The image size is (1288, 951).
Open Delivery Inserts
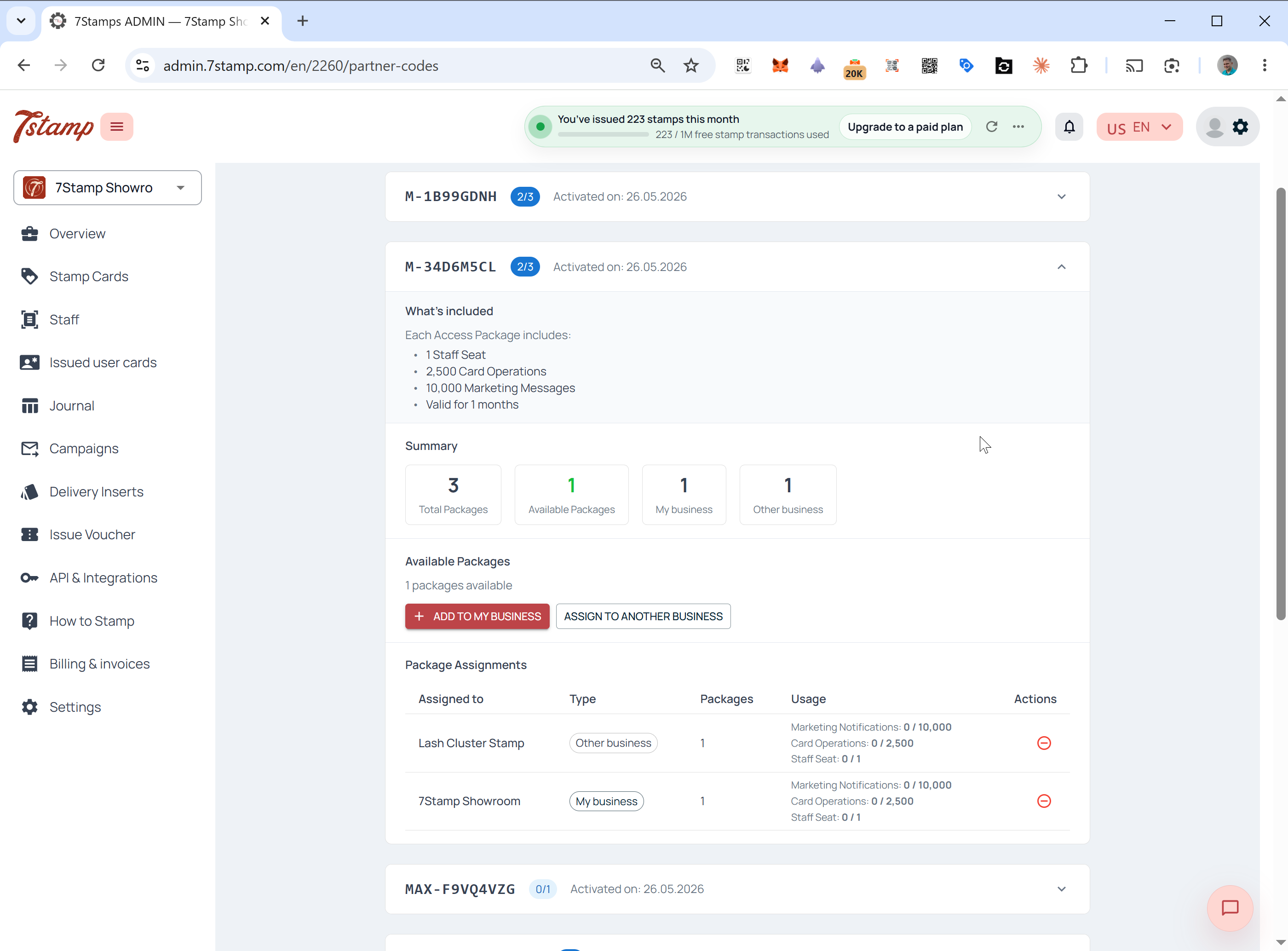(96, 492)
